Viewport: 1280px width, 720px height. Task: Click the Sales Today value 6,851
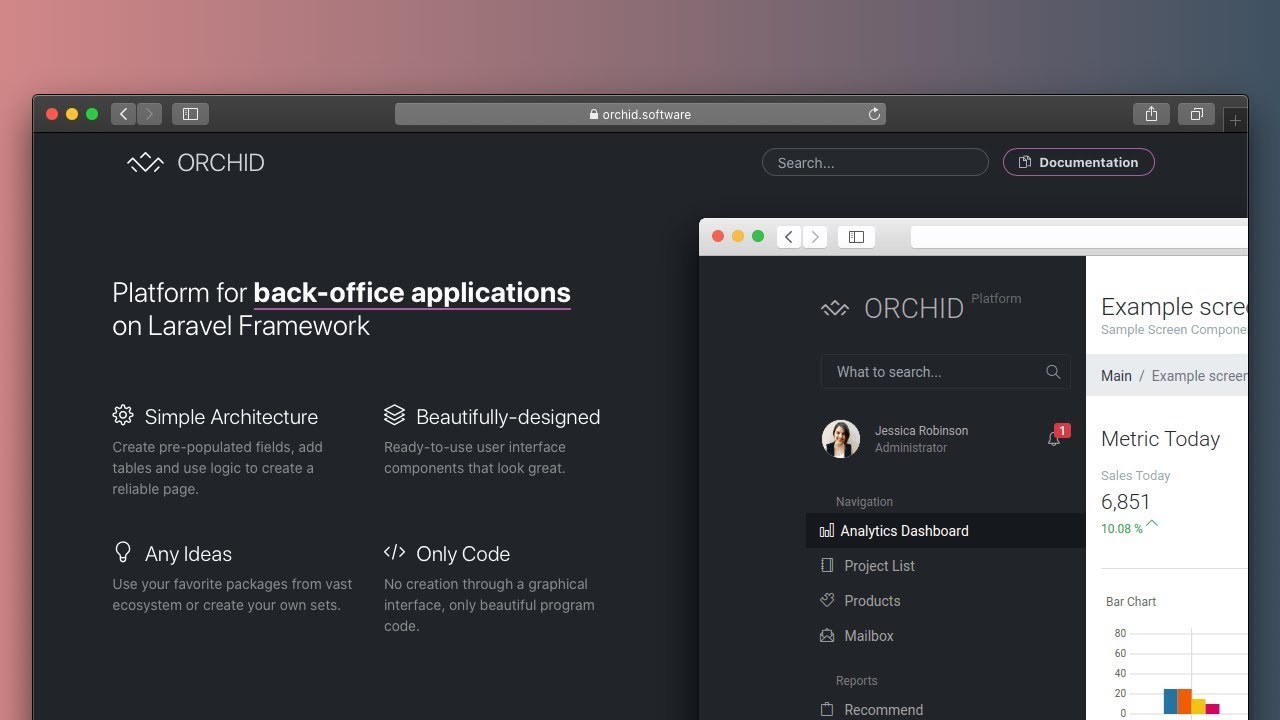coord(1126,502)
